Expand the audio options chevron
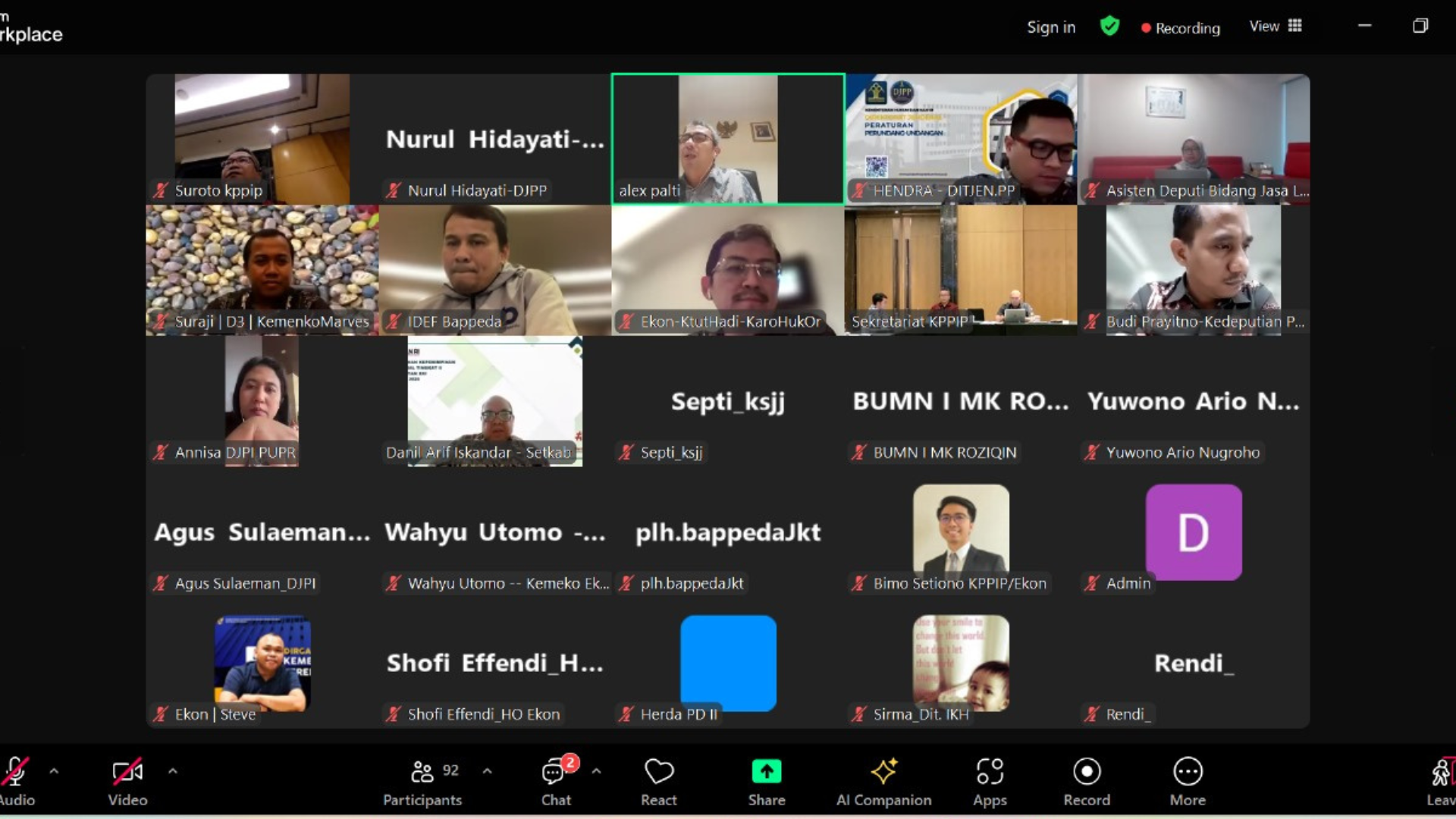 tap(54, 771)
